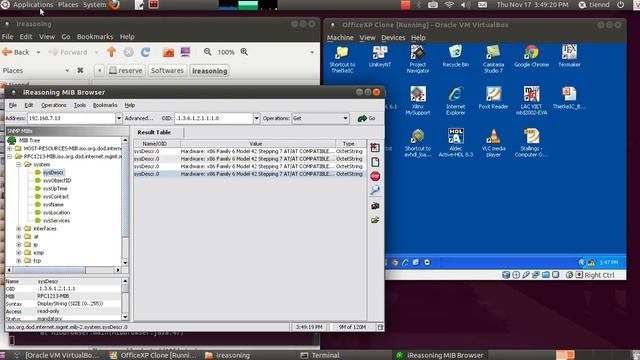Click the Softwares path button

(x=167, y=71)
